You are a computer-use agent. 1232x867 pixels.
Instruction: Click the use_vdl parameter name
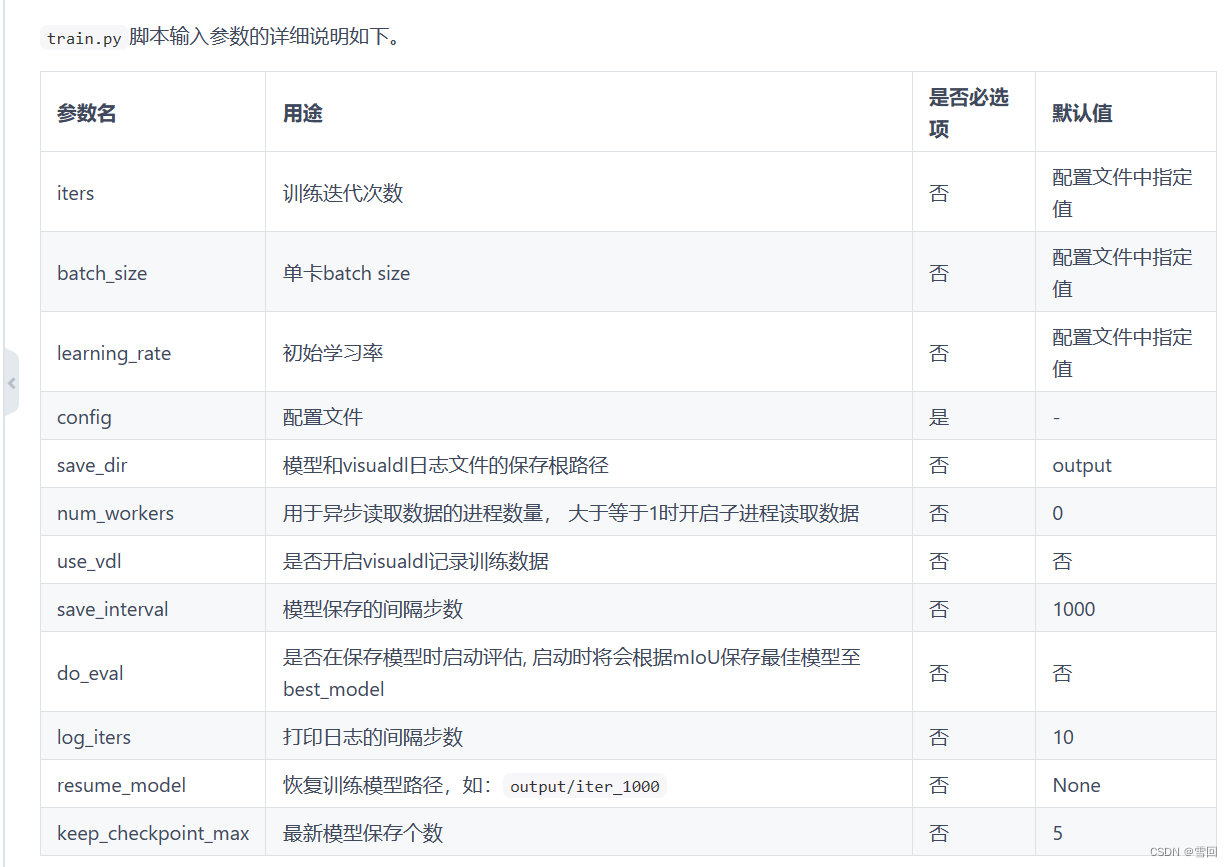(x=88, y=560)
